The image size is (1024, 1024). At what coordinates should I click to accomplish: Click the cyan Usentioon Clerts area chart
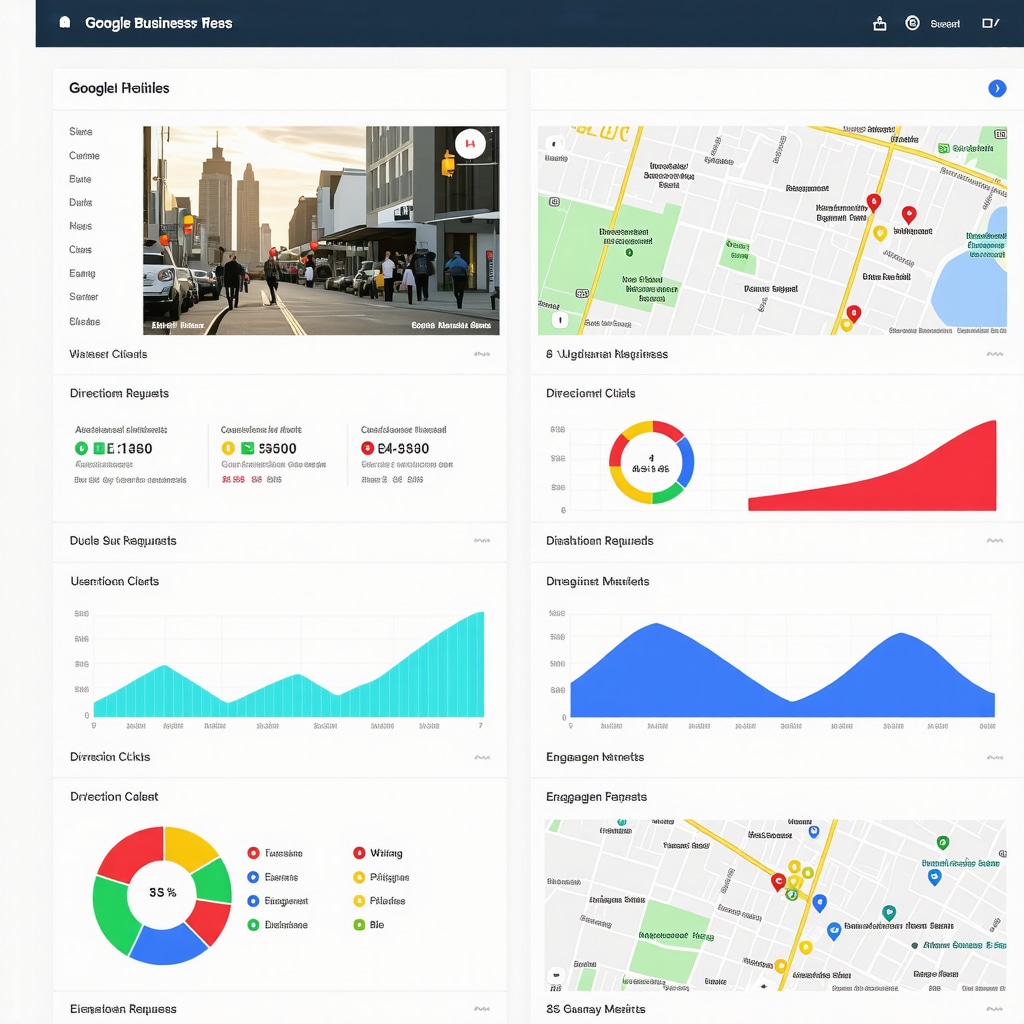[289, 664]
